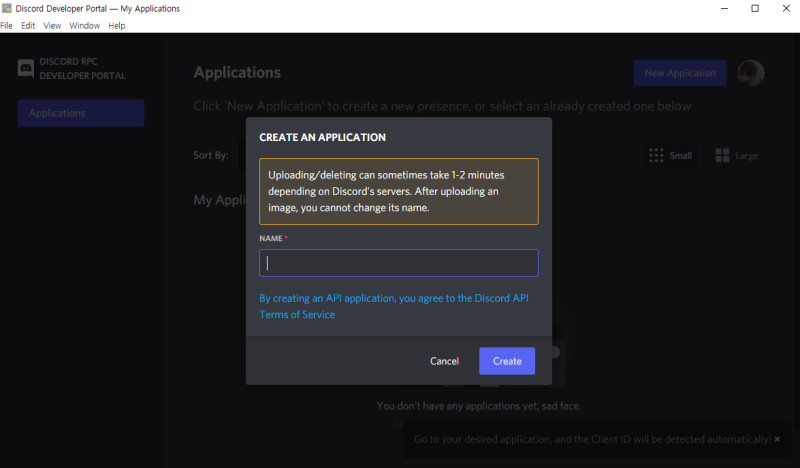Switch to Large grid view

[x=736, y=156]
